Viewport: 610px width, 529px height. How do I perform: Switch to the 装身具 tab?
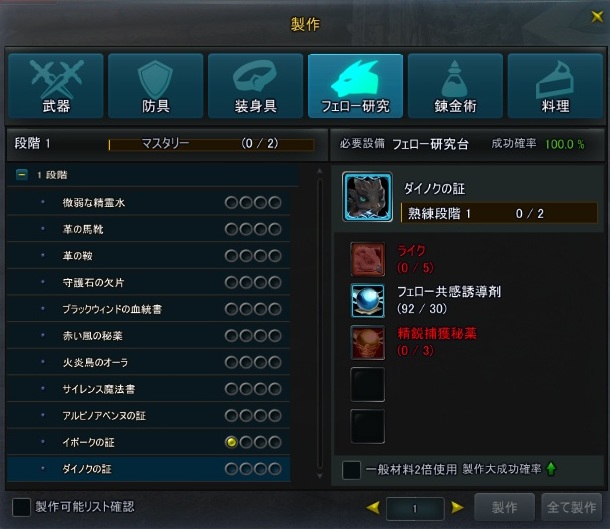tap(256, 86)
